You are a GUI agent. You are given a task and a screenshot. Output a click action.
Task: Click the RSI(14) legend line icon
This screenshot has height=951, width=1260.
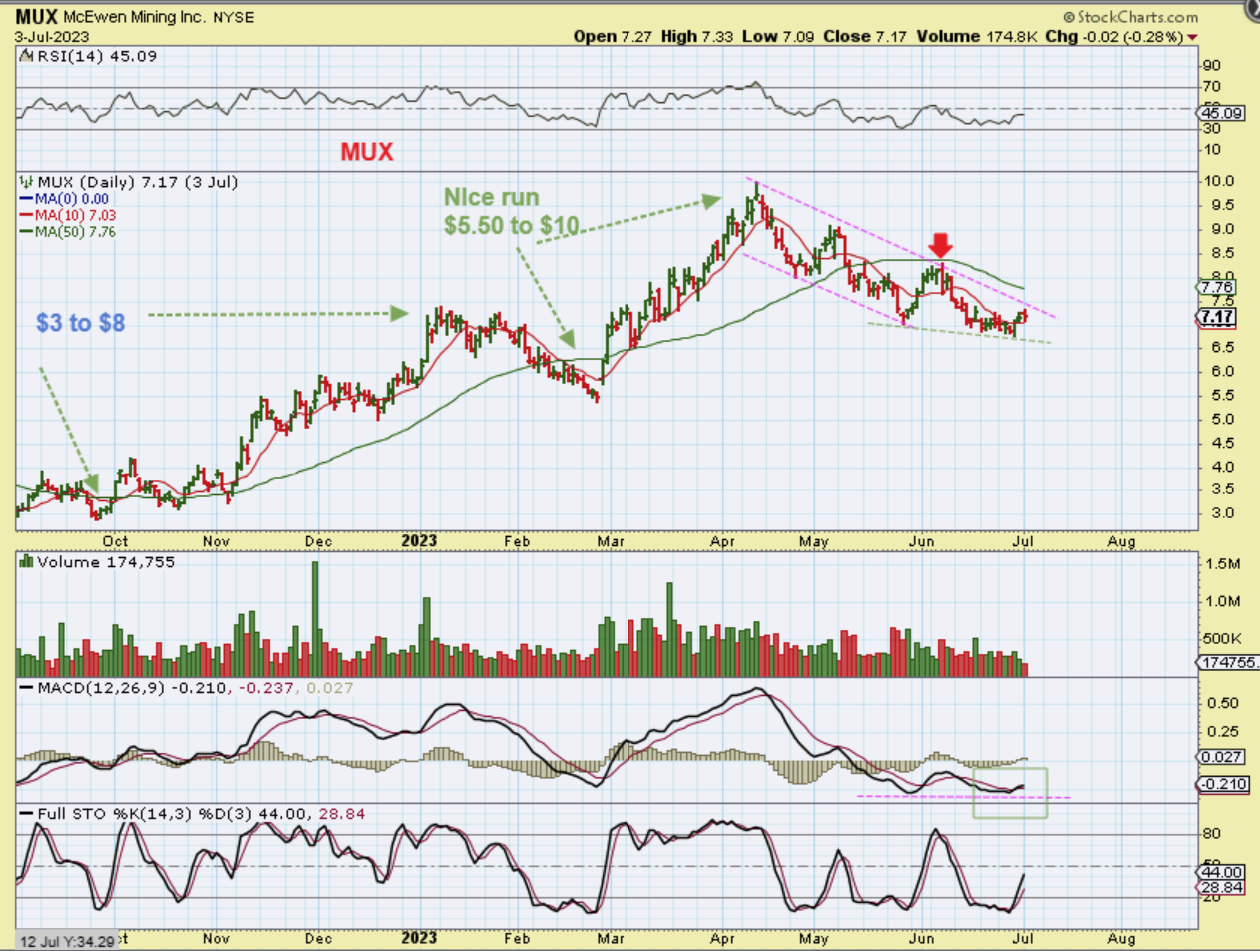26,56
